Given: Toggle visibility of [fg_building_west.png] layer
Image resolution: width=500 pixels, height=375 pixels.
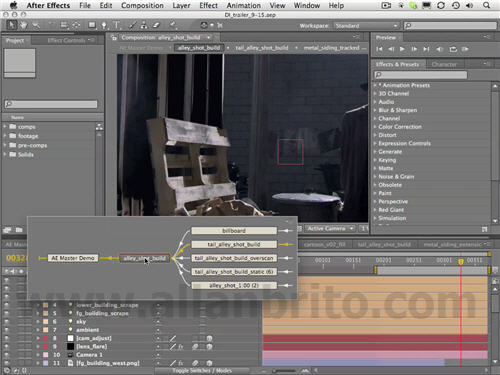Looking at the screenshot, I should pos(6,363).
